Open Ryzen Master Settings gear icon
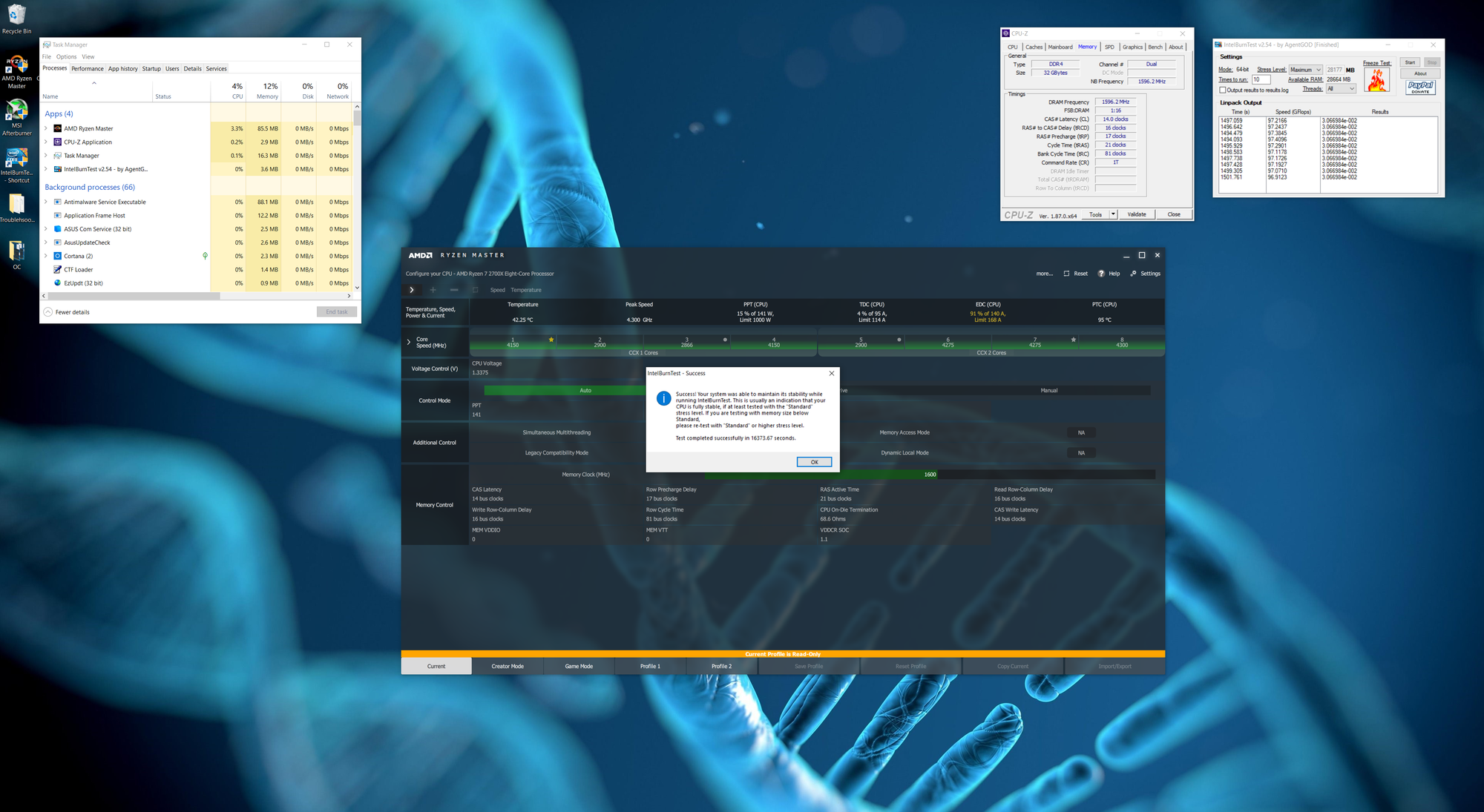The height and width of the screenshot is (812, 1484). pos(1133,274)
